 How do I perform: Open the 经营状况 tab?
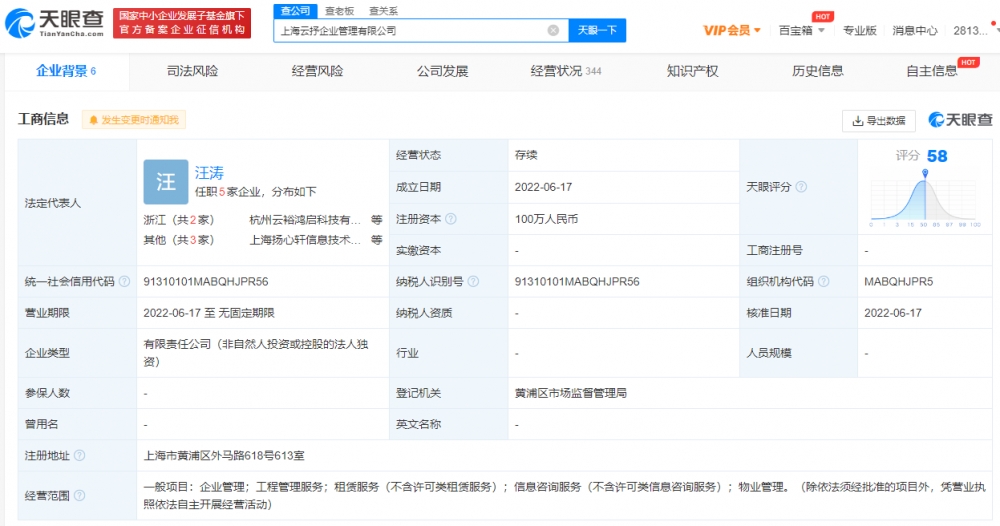[x=566, y=71]
